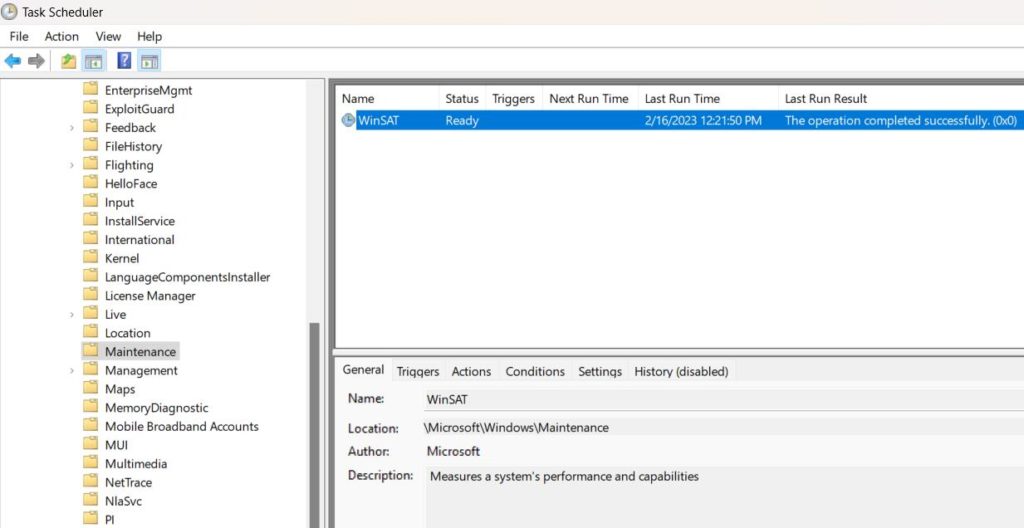Click the Task Scheduler title bar clock icon
1024x528 pixels.
[9, 12]
